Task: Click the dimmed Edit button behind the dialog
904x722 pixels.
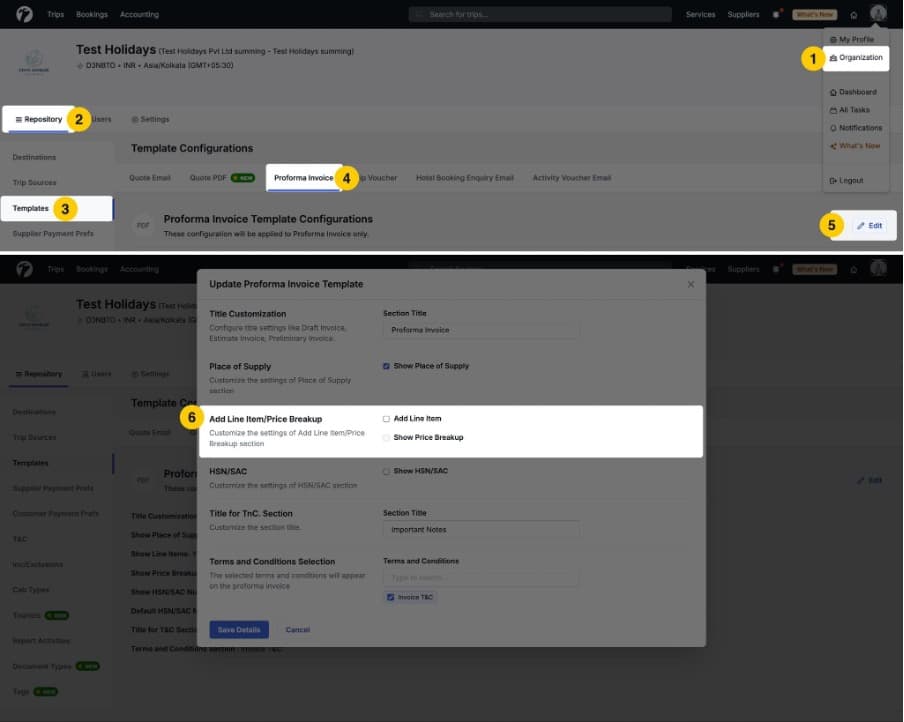Action: point(869,480)
